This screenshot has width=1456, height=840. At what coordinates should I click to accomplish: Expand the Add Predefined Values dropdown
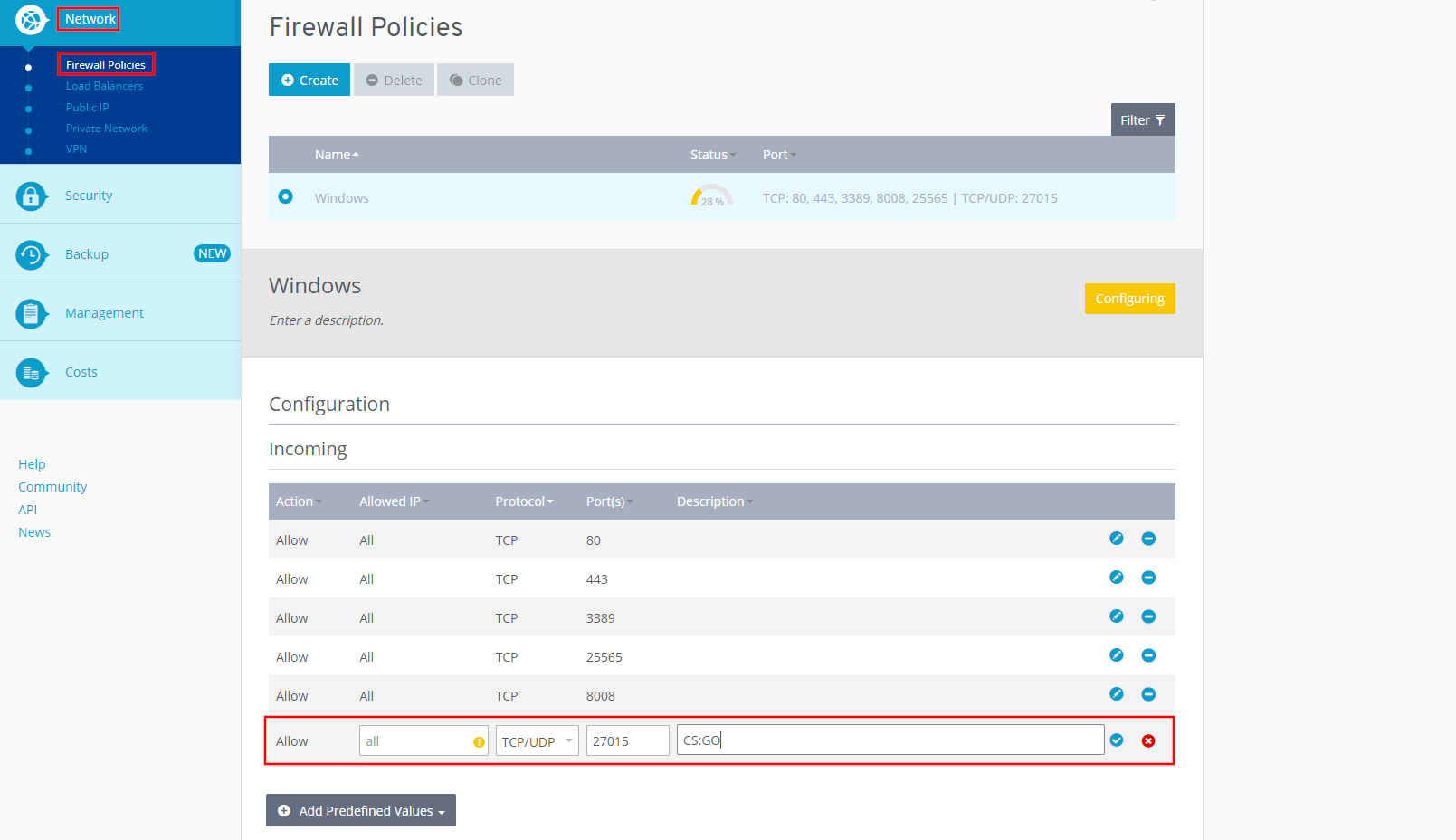(x=361, y=811)
